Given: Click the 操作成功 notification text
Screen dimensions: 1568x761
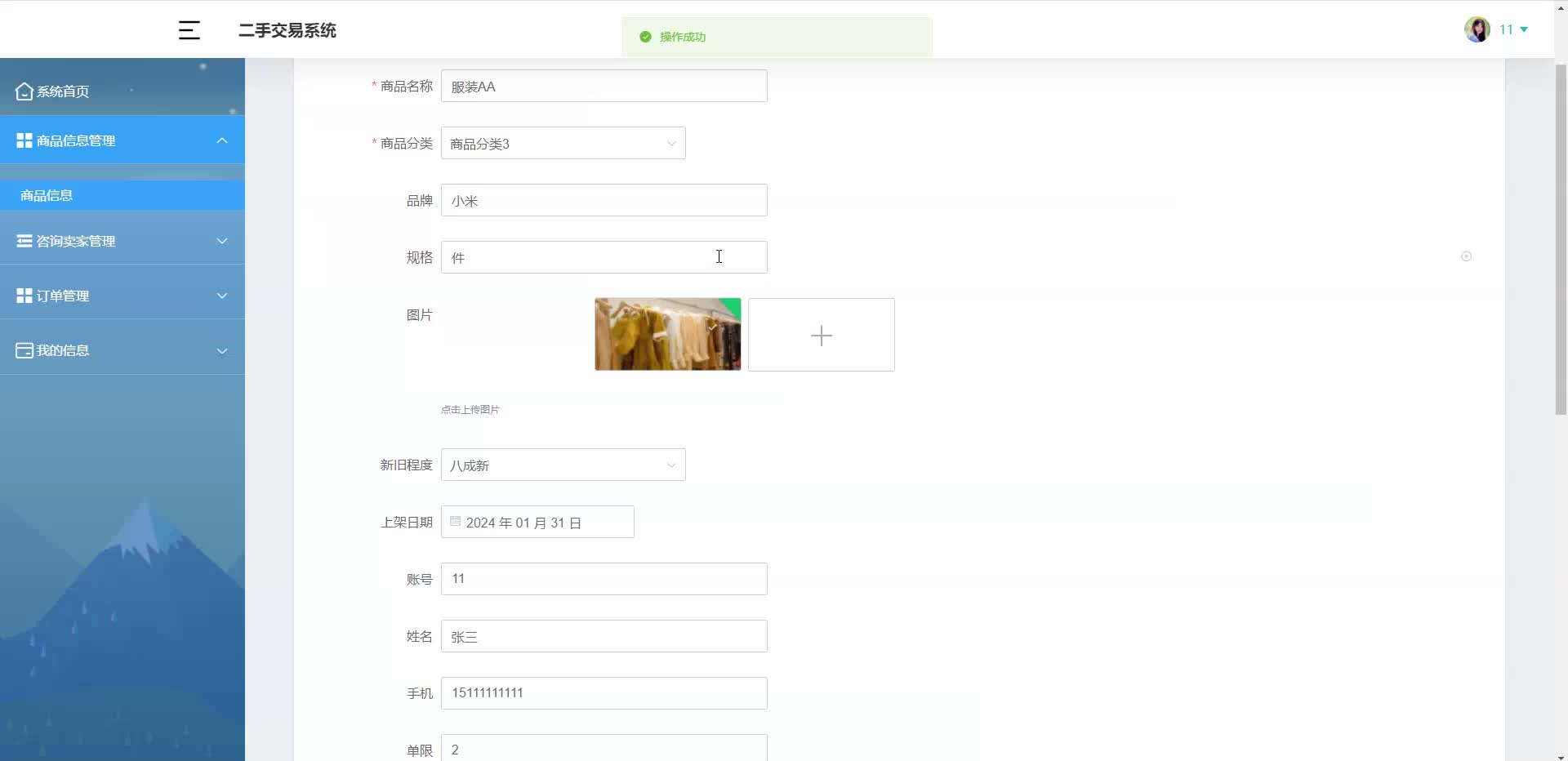Looking at the screenshot, I should pos(683,37).
